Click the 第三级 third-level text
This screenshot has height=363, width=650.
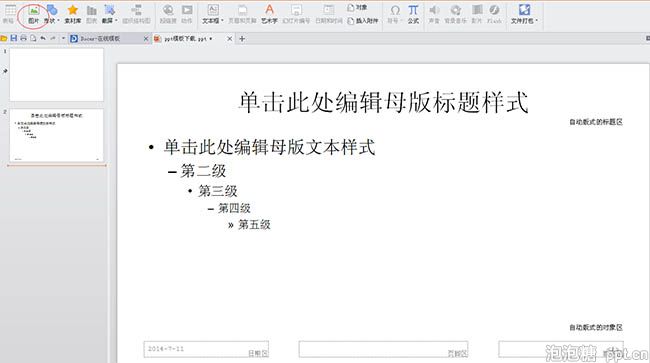[218, 191]
